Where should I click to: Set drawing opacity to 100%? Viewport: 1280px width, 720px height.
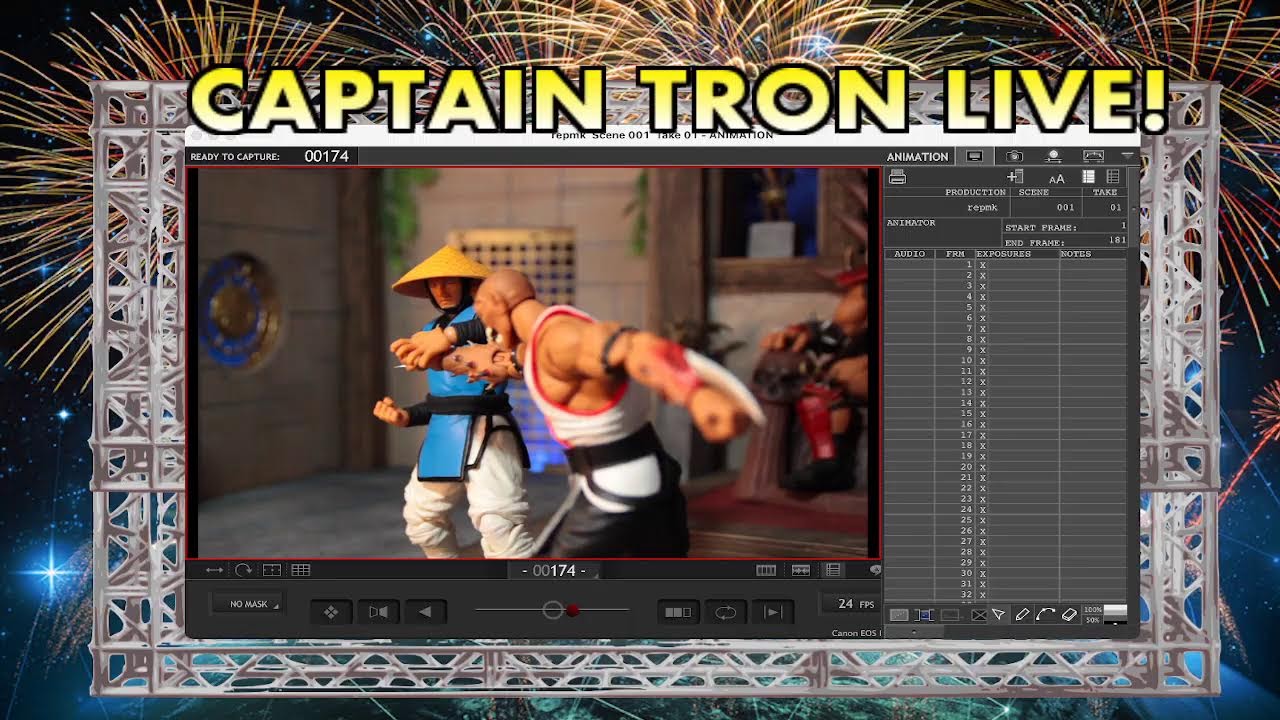click(x=1092, y=610)
